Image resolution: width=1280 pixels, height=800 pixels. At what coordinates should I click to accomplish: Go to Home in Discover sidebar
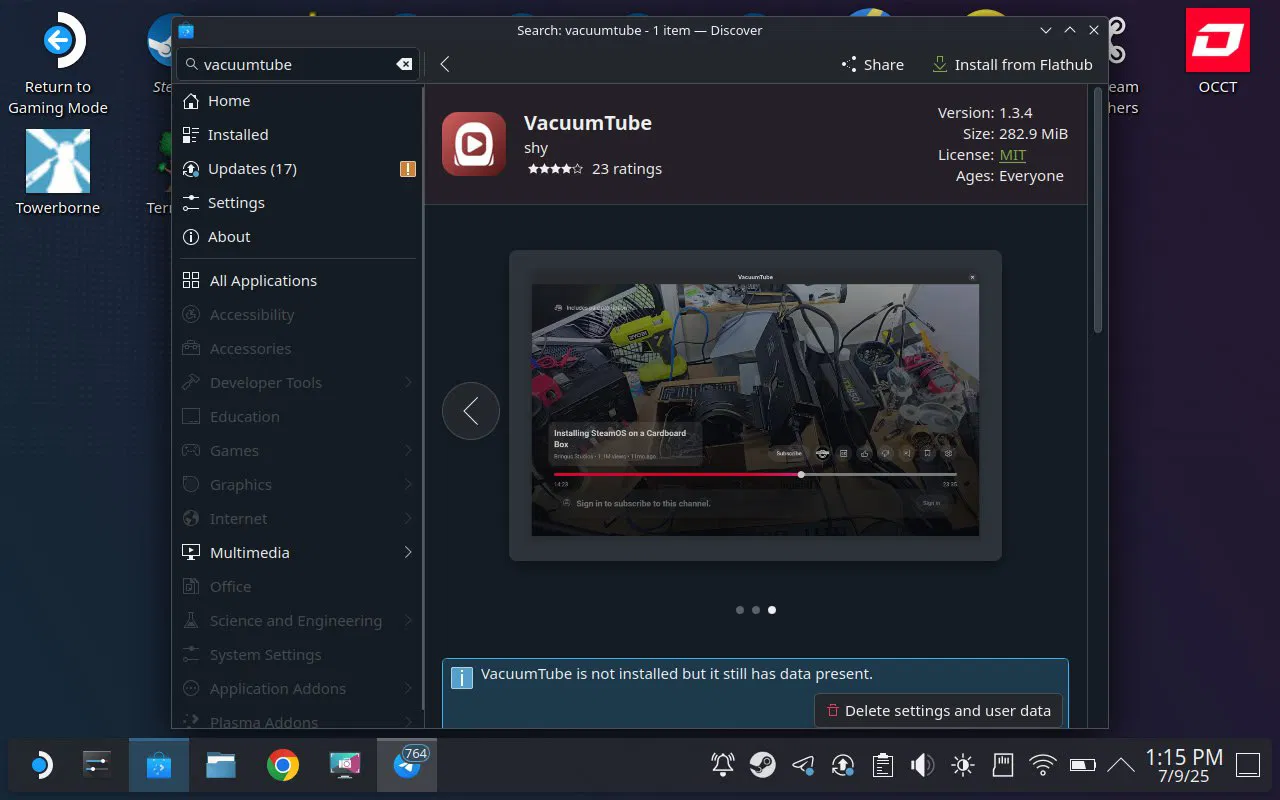[x=298, y=101]
